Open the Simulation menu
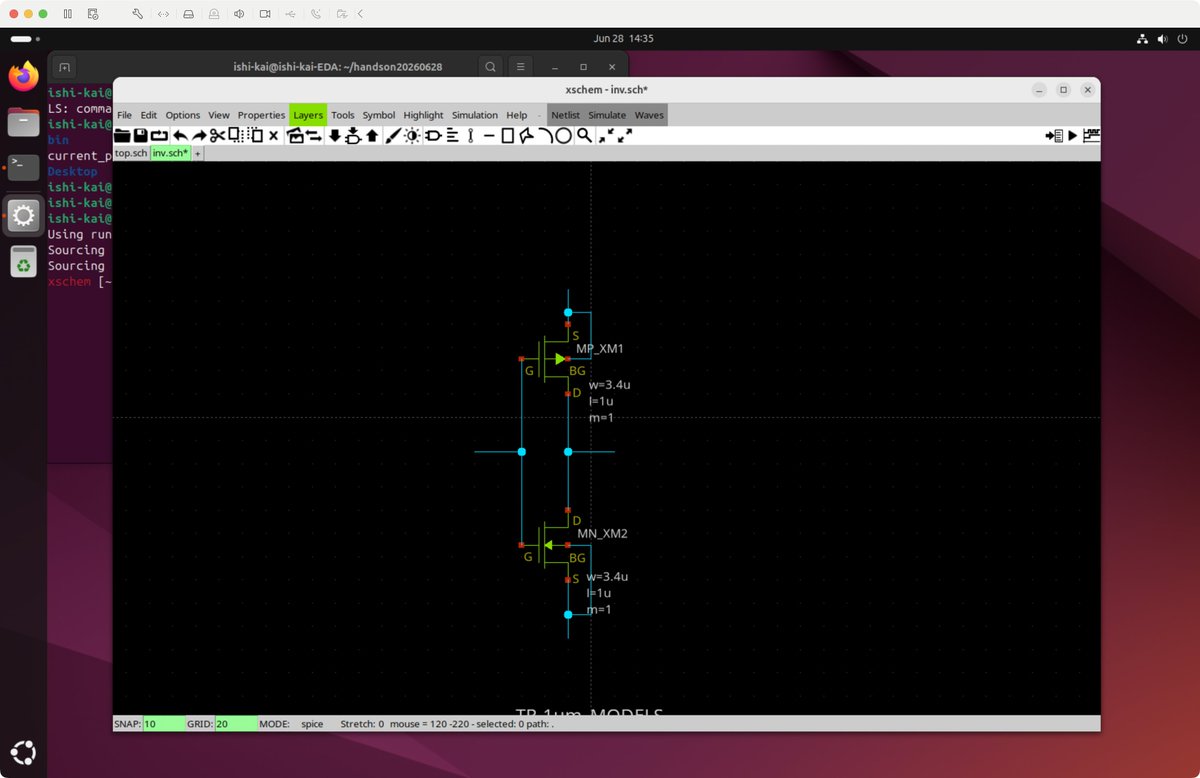 click(x=475, y=115)
